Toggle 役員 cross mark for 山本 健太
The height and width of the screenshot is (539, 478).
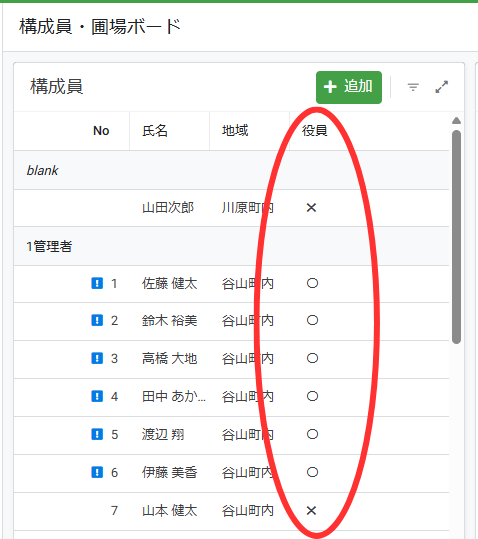311,510
